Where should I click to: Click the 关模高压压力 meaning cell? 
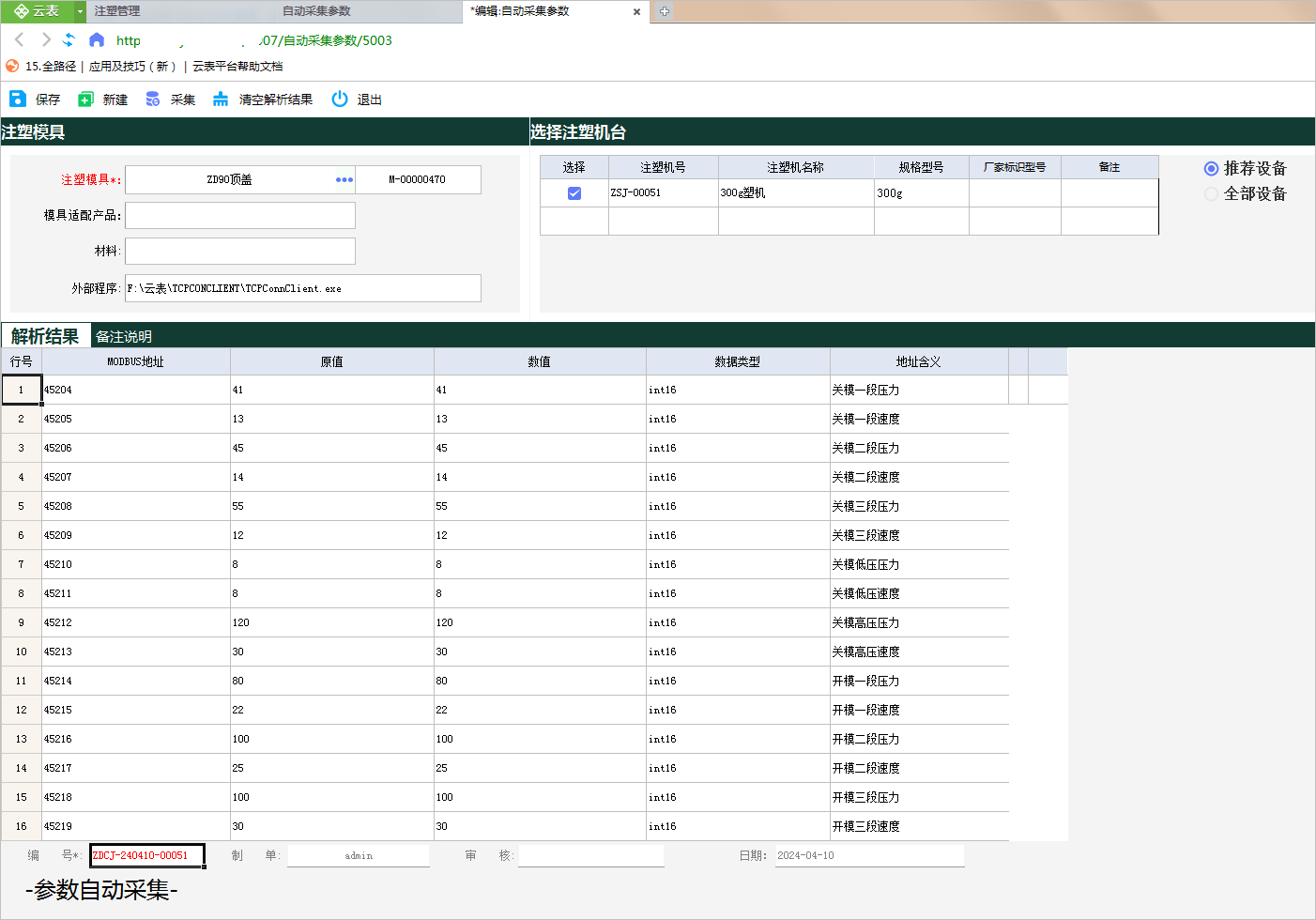tap(919, 622)
